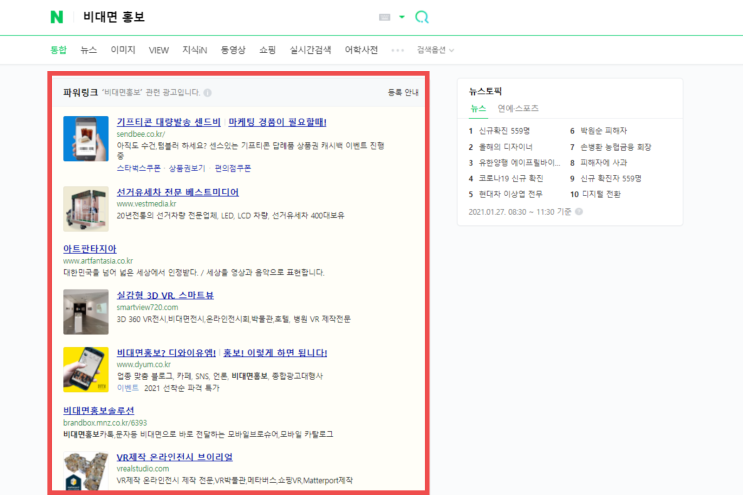Switch to the 이미지 tab
This screenshot has height=495, width=743.
123,50
